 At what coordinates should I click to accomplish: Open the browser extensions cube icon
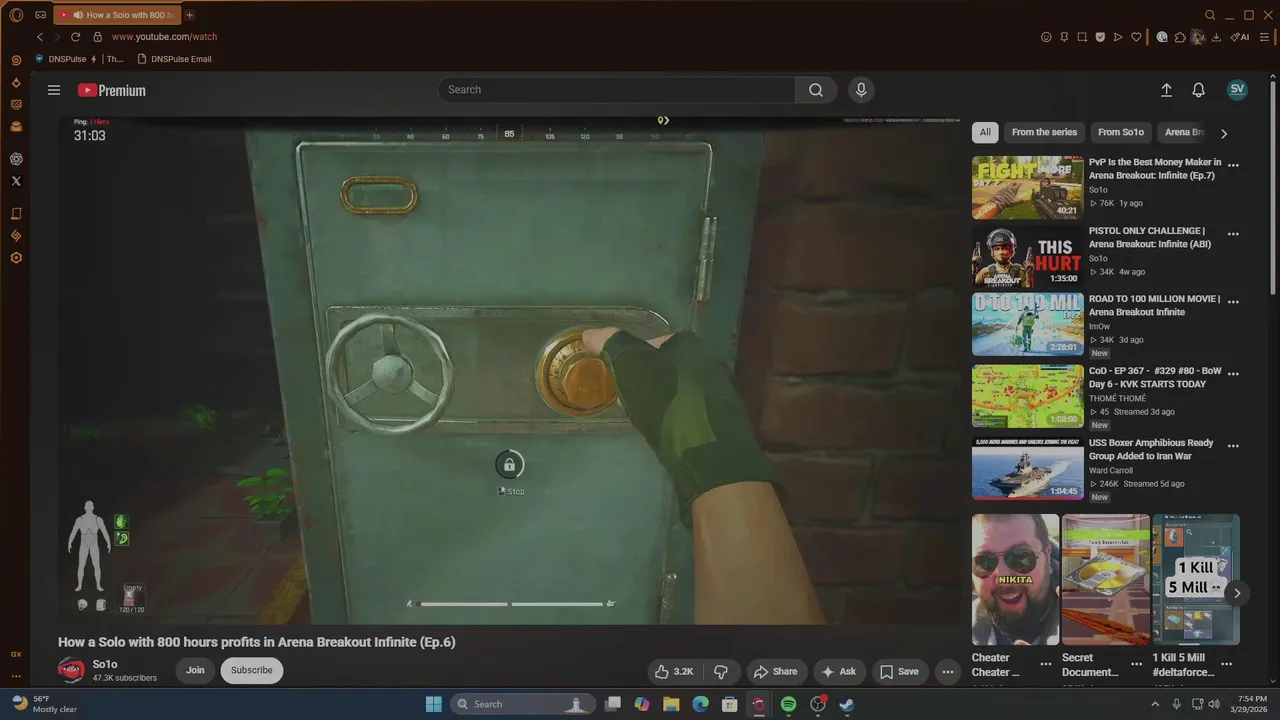click(1180, 37)
